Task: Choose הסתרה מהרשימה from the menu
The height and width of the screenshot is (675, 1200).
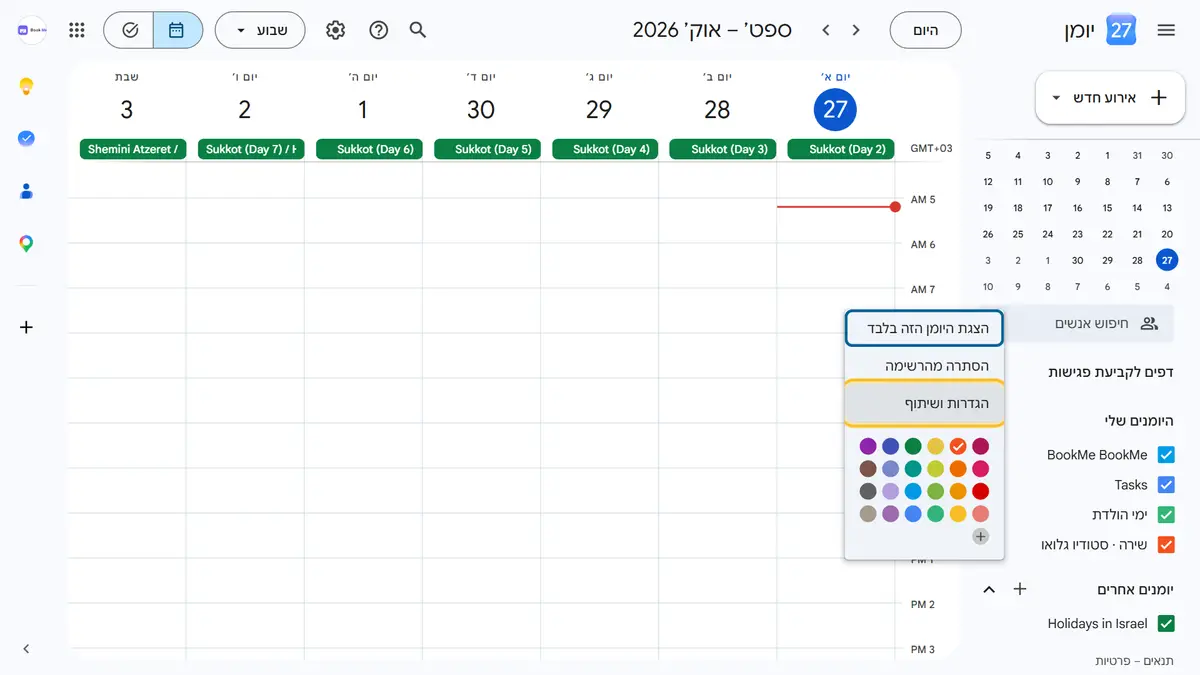Action: 924,366
